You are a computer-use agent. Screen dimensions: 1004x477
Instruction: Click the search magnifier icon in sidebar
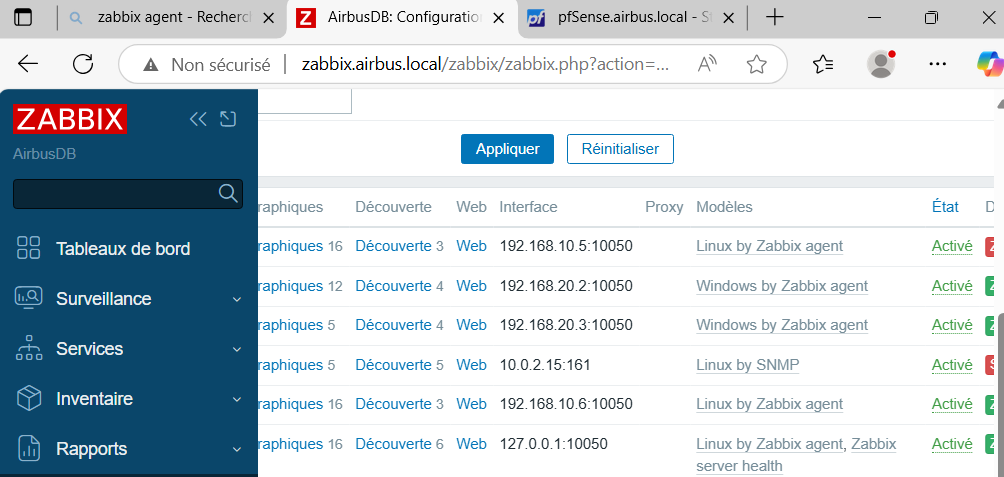[228, 193]
